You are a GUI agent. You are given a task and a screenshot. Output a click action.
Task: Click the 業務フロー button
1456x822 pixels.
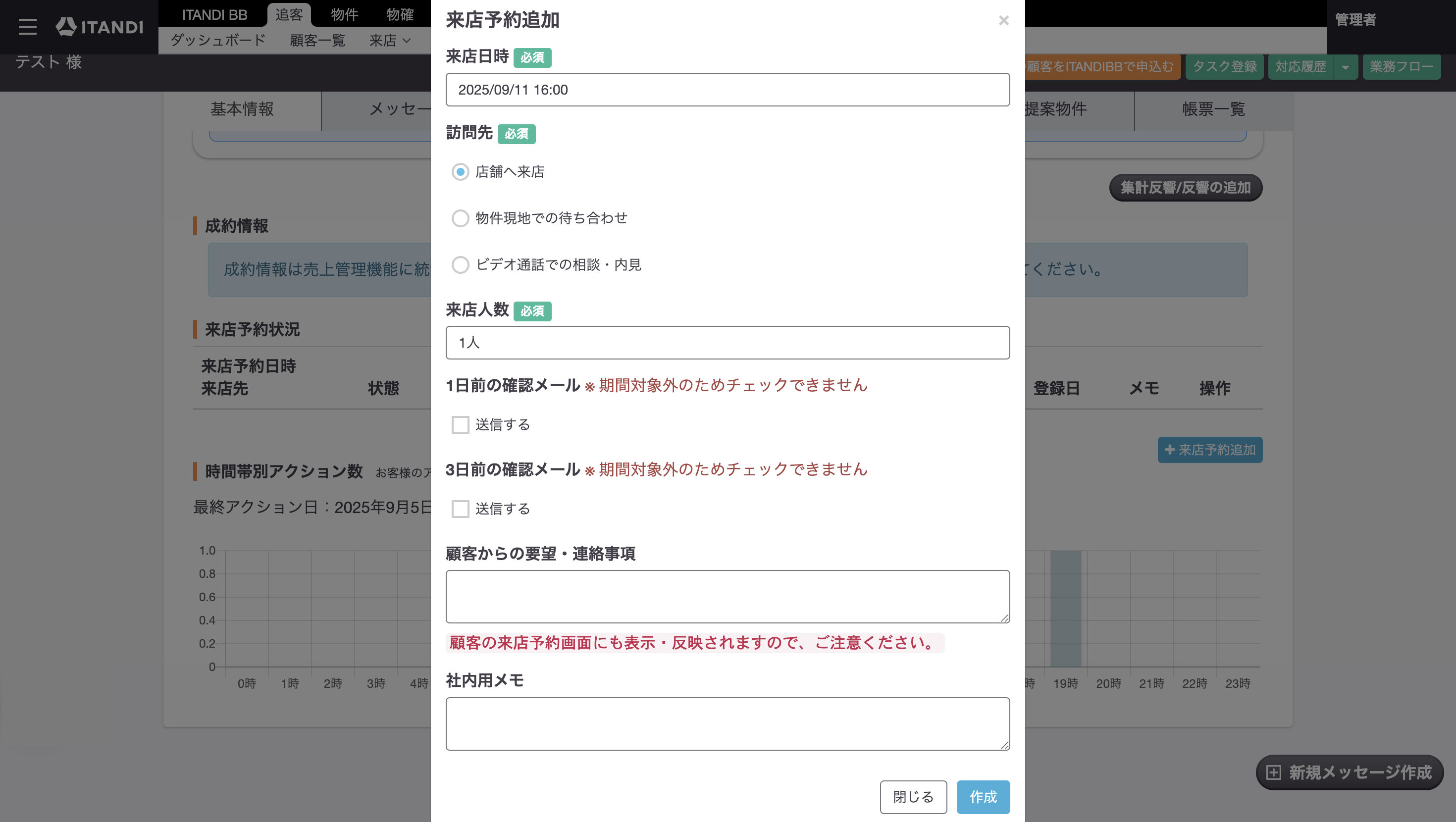pos(1401,67)
